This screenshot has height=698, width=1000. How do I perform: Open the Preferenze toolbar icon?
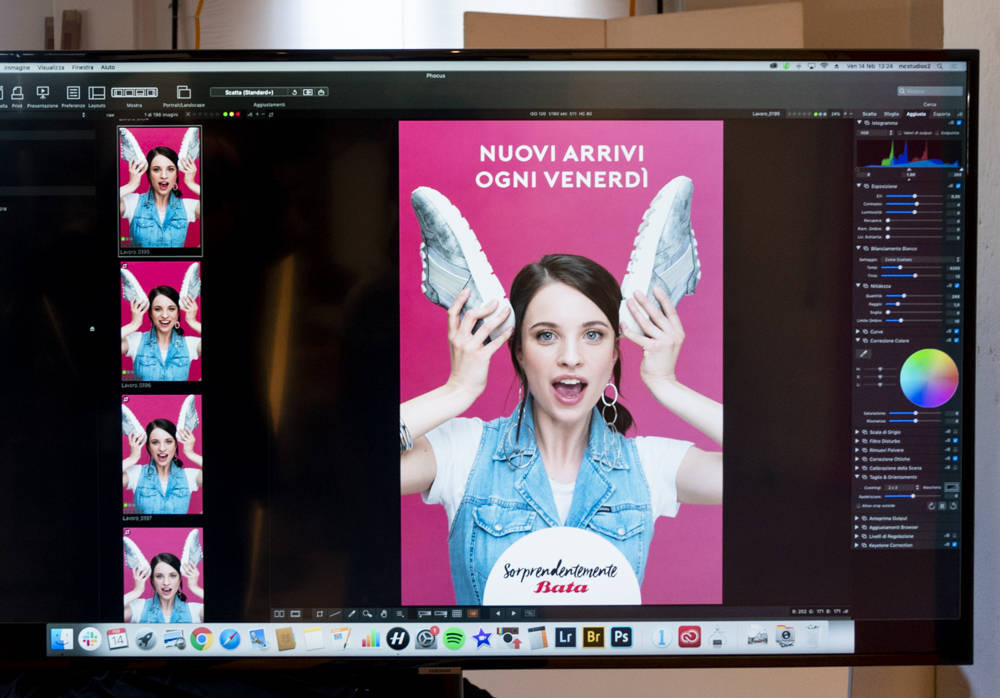point(73,93)
